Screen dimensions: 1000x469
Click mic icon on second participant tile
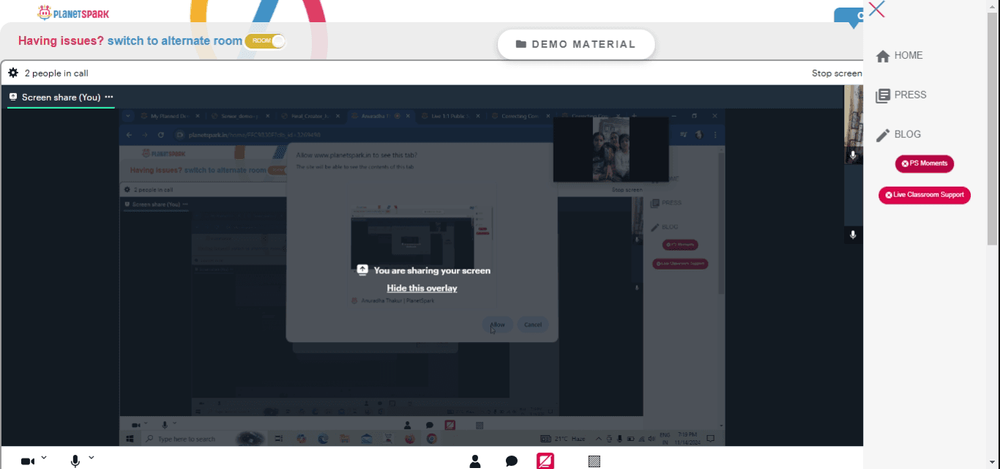pos(853,235)
